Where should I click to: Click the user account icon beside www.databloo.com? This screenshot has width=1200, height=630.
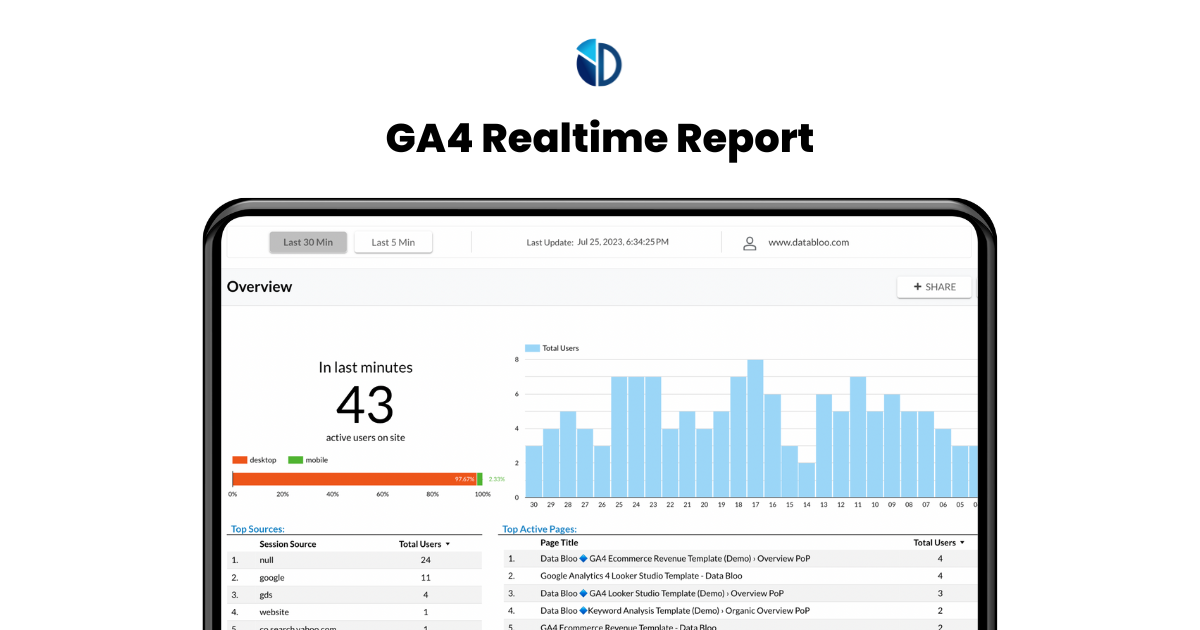coord(750,242)
